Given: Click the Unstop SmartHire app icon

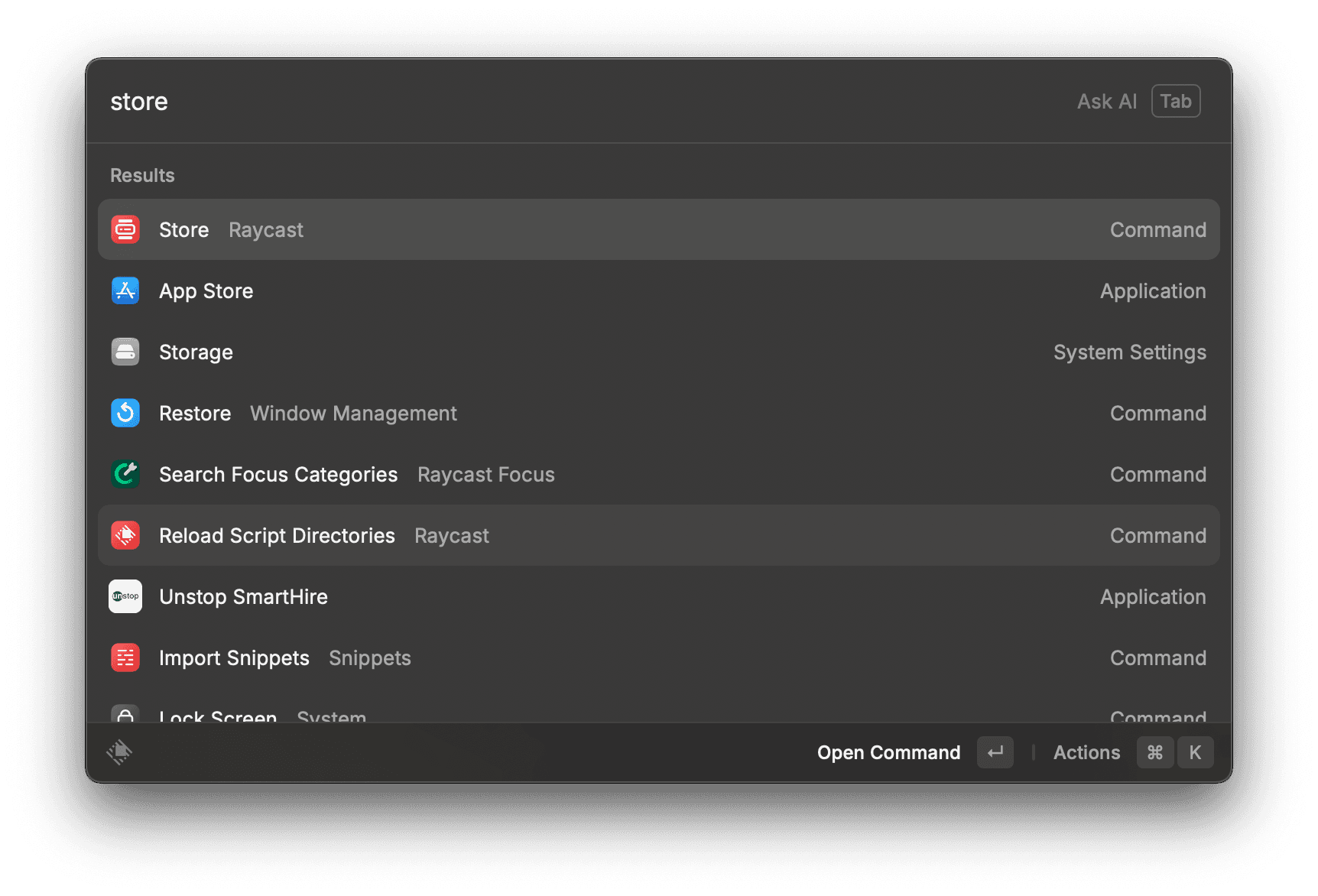Looking at the screenshot, I should (x=125, y=596).
